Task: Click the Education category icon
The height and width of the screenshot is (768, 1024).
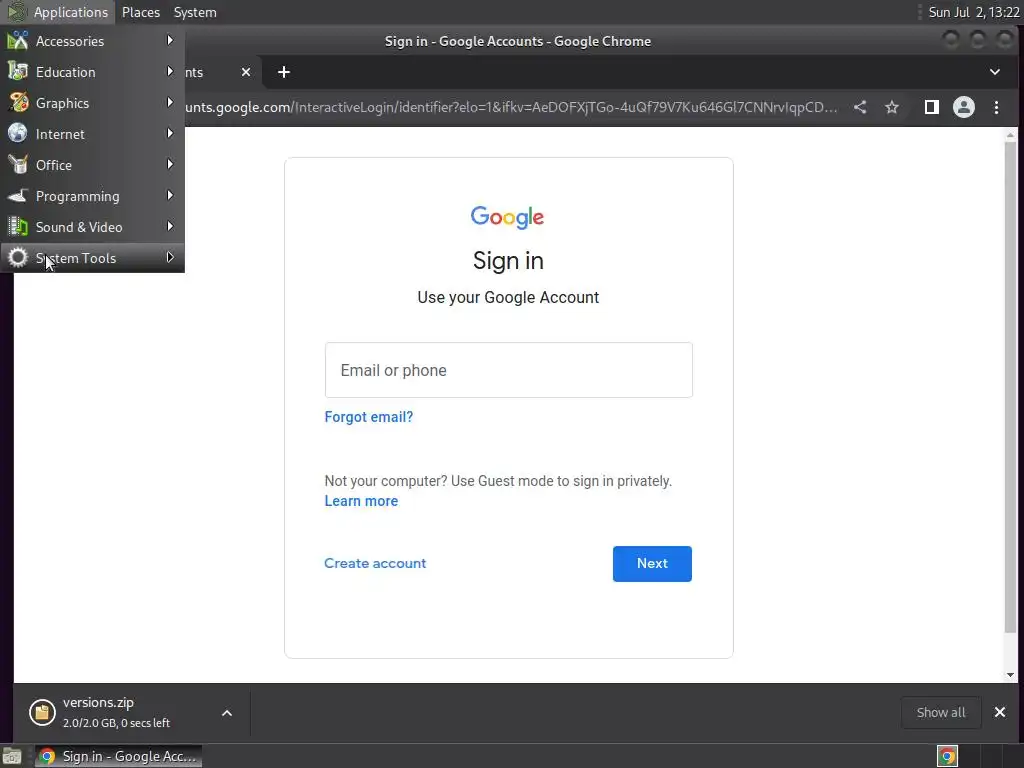Action: coord(18,71)
